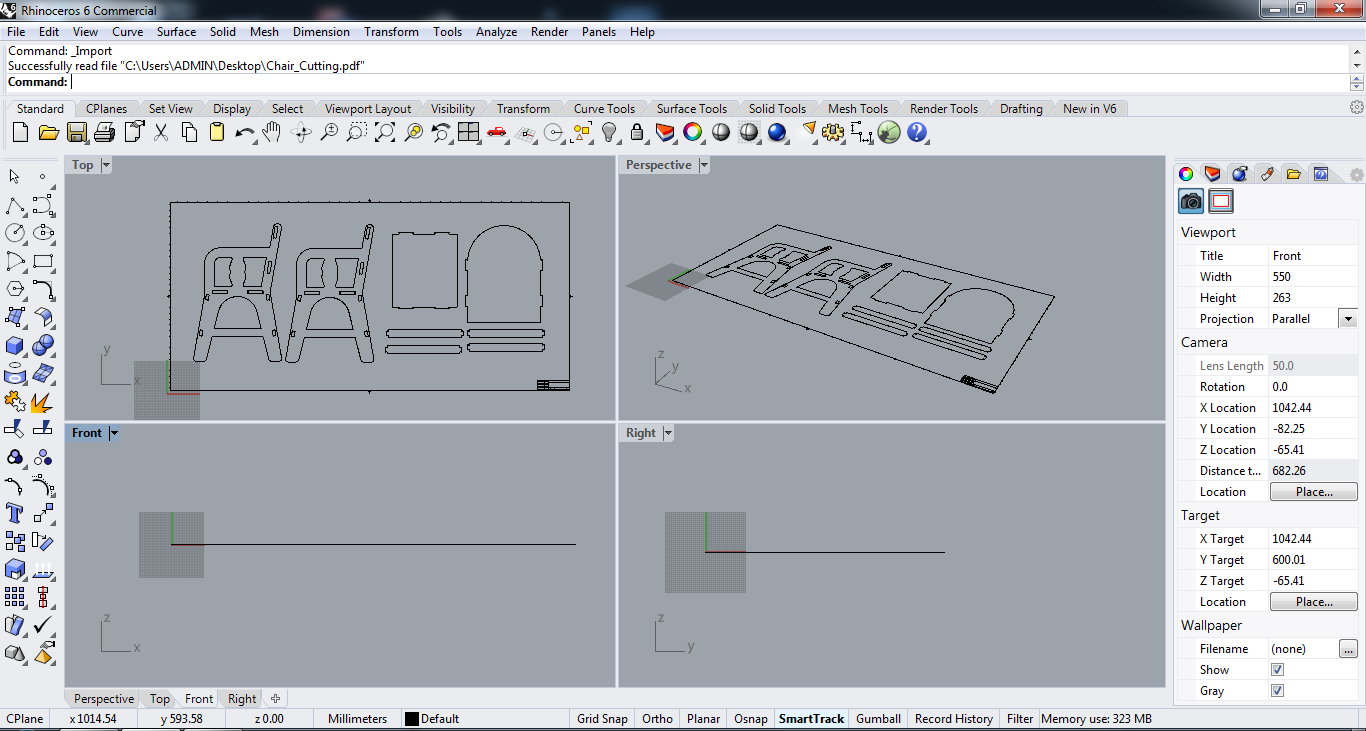Click the Lock objects padlock icon
This screenshot has width=1366, height=731.
click(637, 132)
